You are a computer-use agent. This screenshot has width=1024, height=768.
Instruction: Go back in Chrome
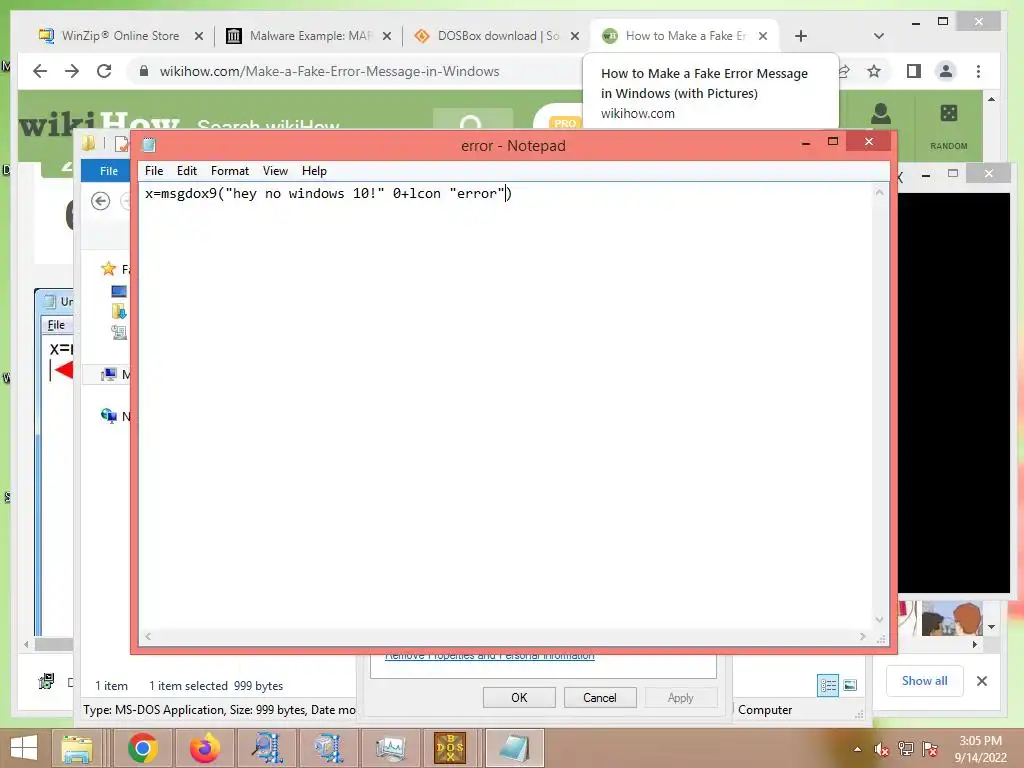pos(40,71)
